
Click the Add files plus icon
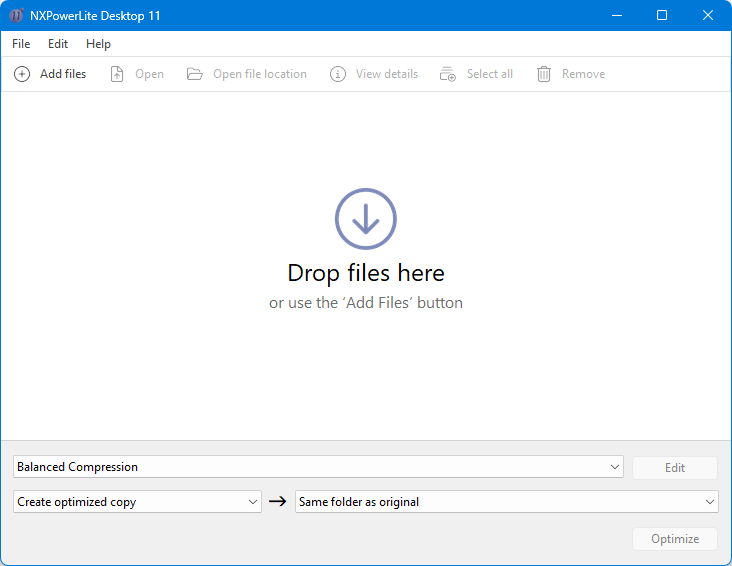[22, 74]
